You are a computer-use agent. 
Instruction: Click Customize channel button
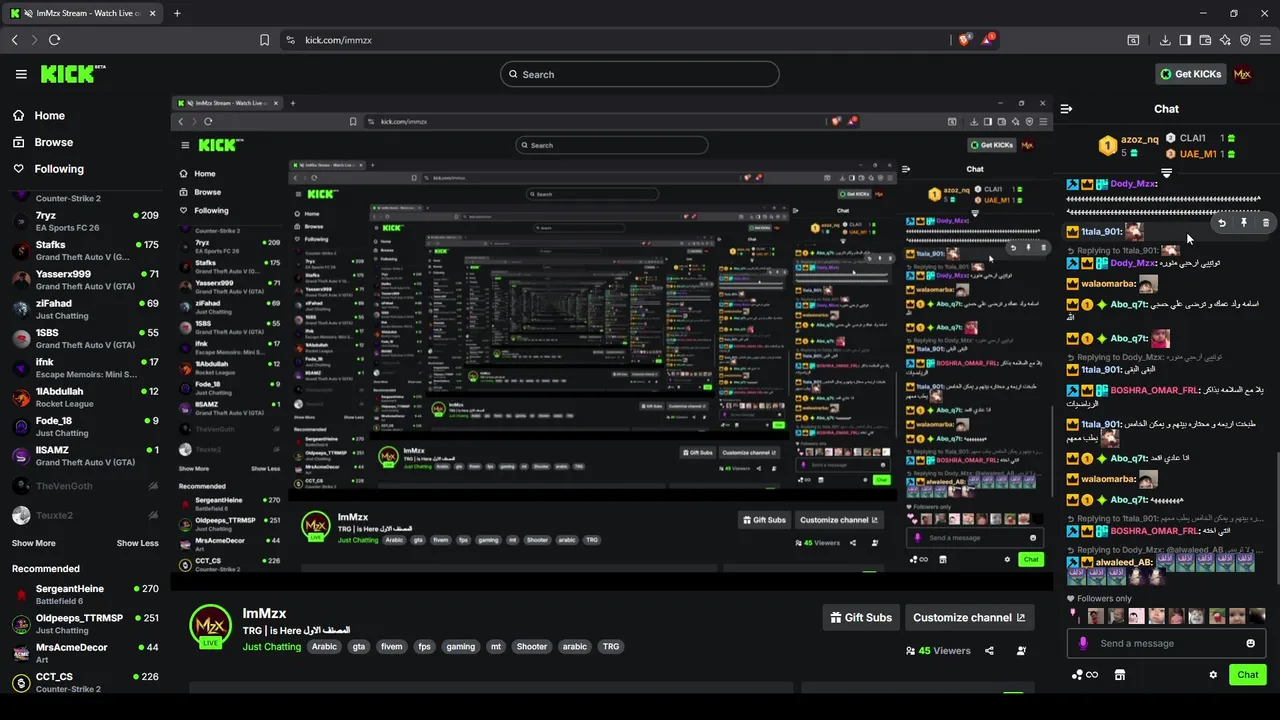pos(969,617)
